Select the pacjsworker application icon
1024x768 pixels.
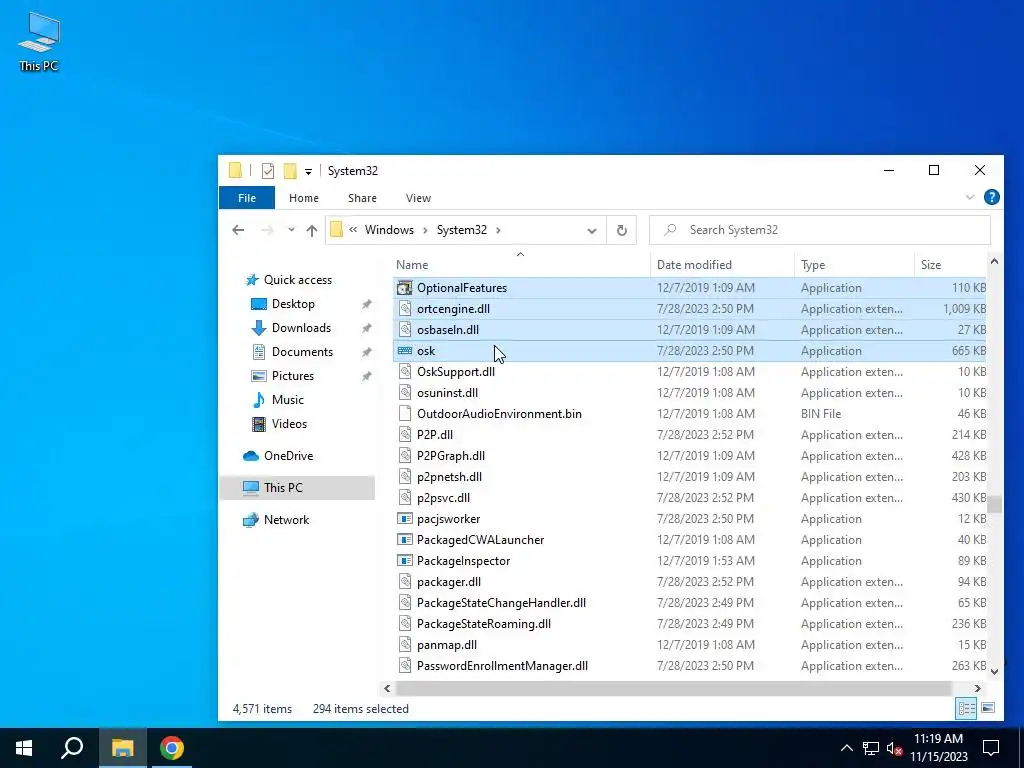(405, 519)
